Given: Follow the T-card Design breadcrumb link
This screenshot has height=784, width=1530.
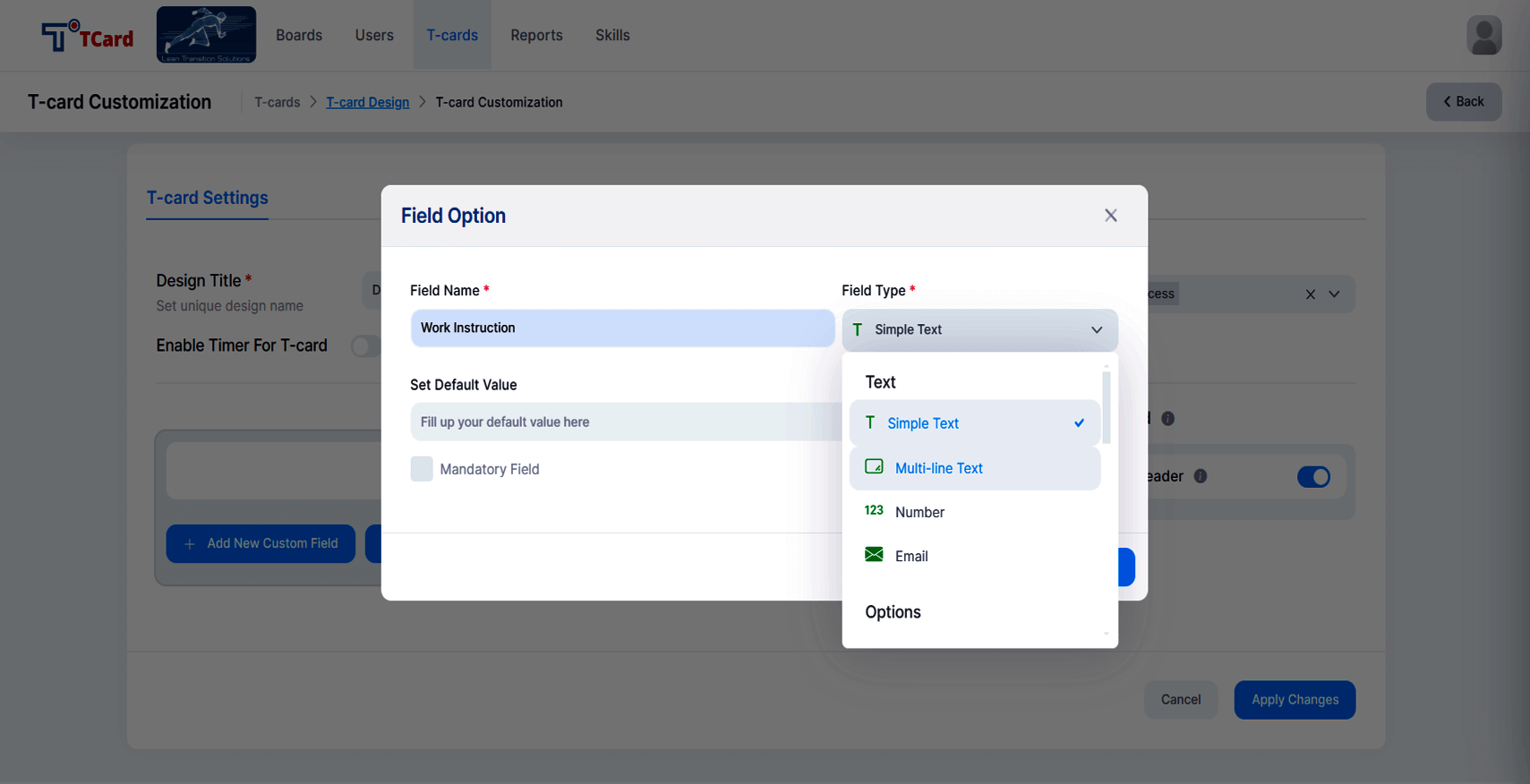Looking at the screenshot, I should click(x=367, y=102).
